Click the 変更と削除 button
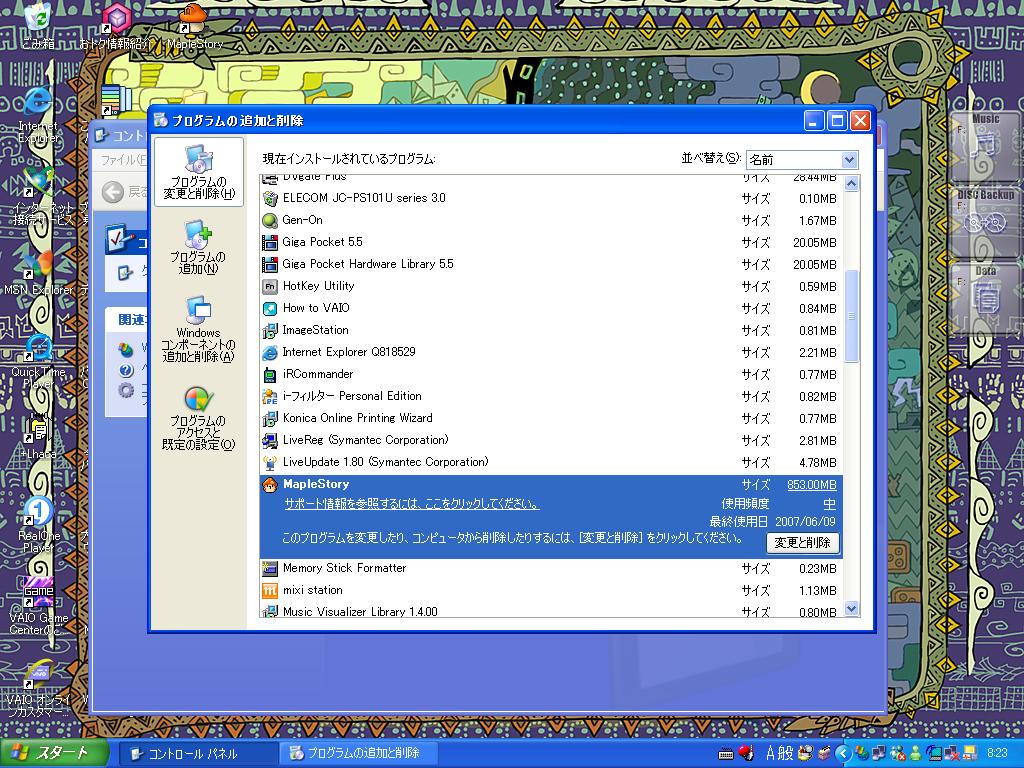 803,543
